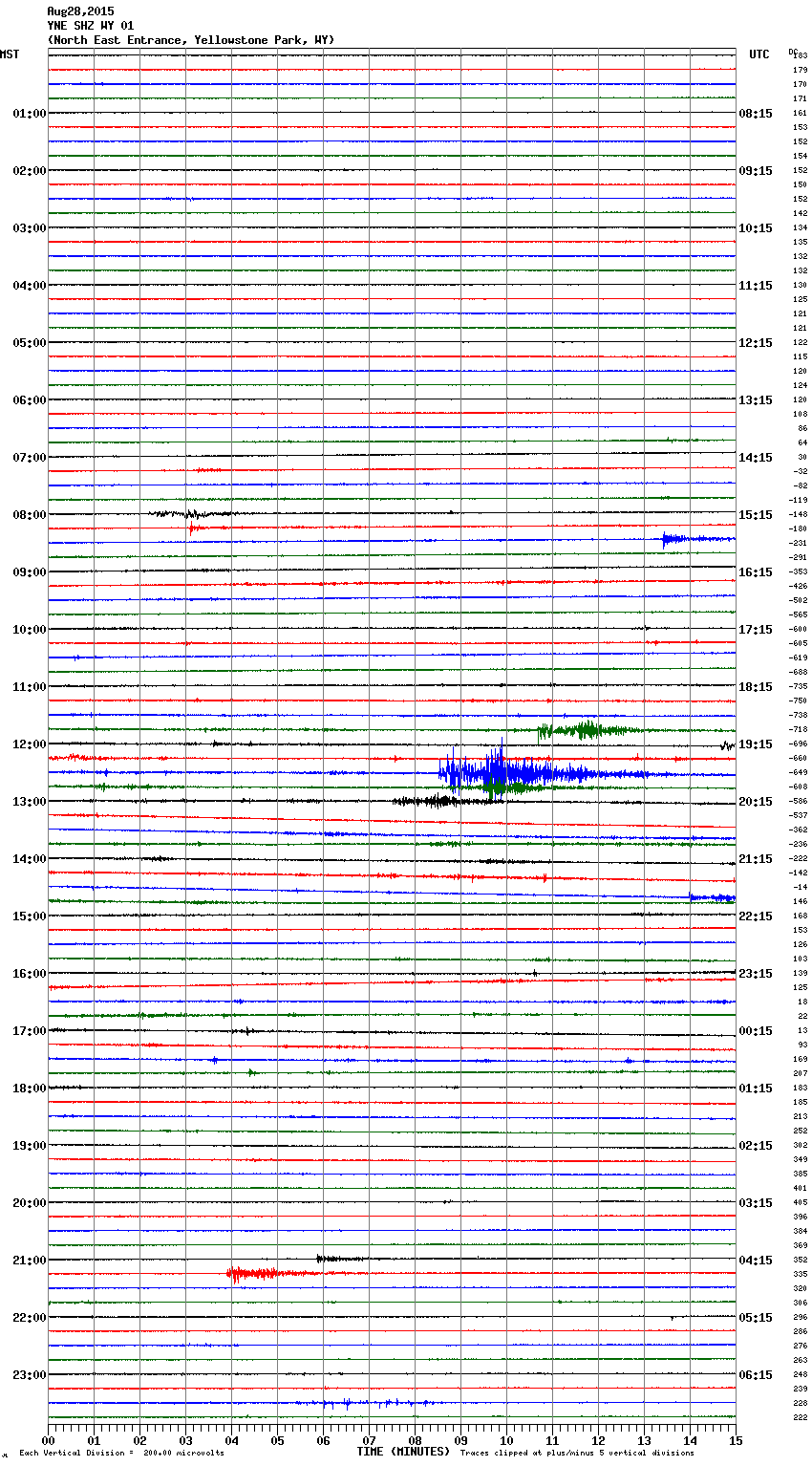
Task: Select the 01:00 MST time label
Action: click(30, 114)
